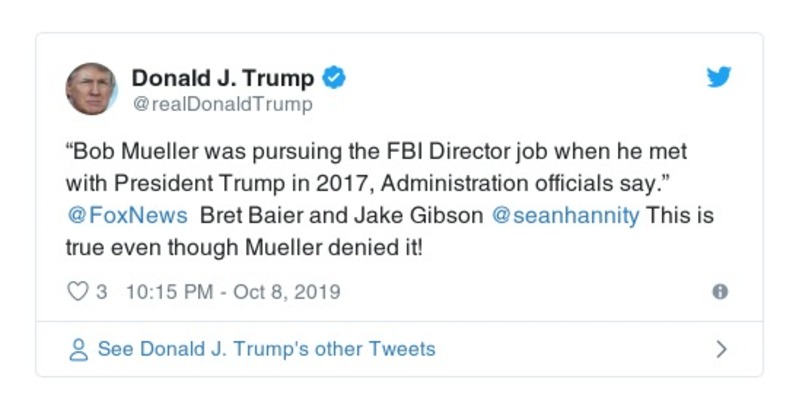Image resolution: width=799 pixels, height=414 pixels.
Task: Click the blue verified badge
Action: [x=337, y=78]
